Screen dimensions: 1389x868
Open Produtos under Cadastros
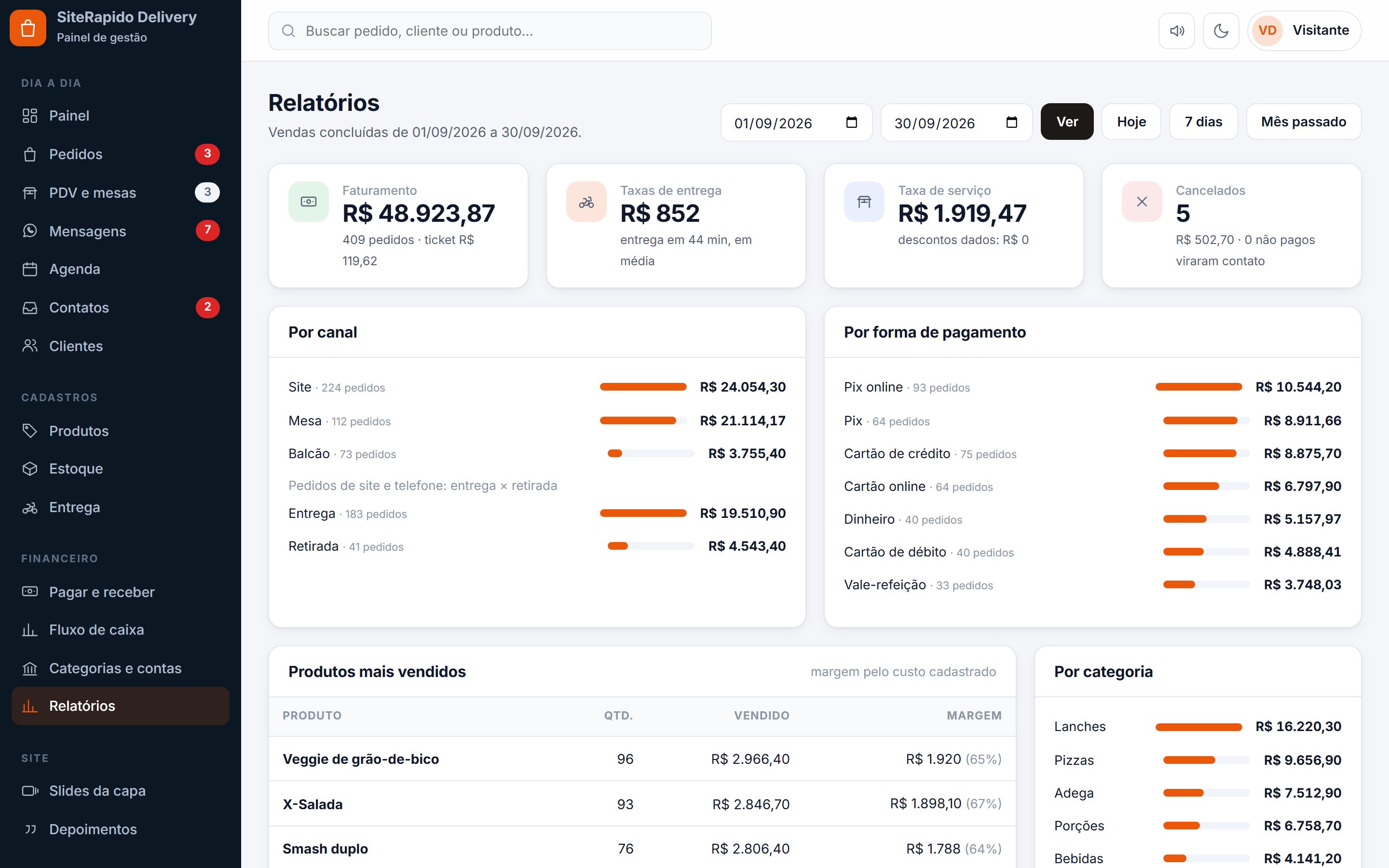pyautogui.click(x=120, y=431)
